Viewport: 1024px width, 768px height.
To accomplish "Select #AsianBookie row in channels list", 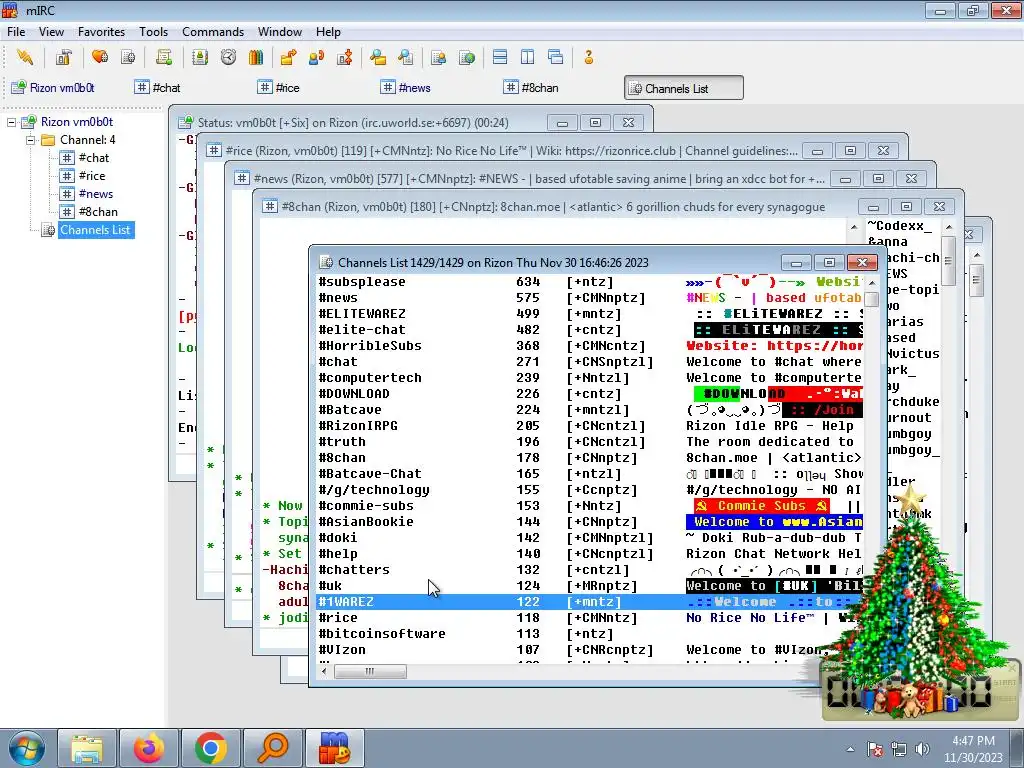I will click(590, 522).
